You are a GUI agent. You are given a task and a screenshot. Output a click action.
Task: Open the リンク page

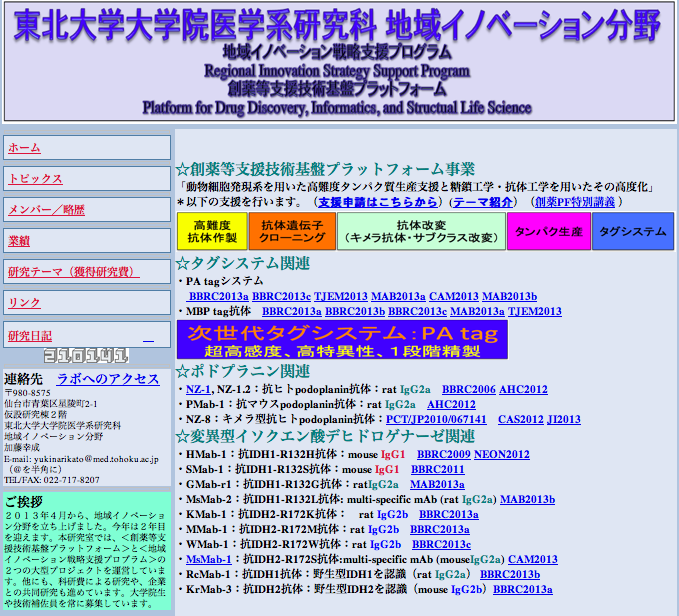[x=24, y=303]
